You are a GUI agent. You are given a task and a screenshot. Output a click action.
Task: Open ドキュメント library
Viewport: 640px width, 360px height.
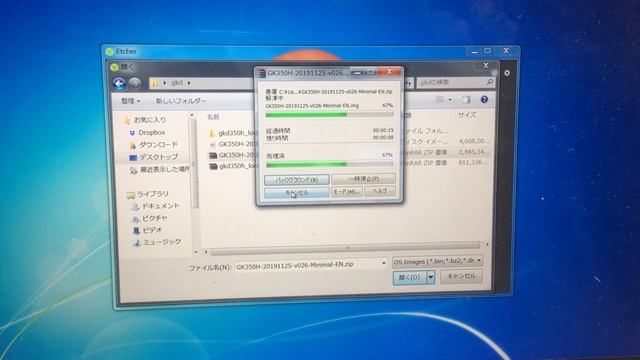156,207
